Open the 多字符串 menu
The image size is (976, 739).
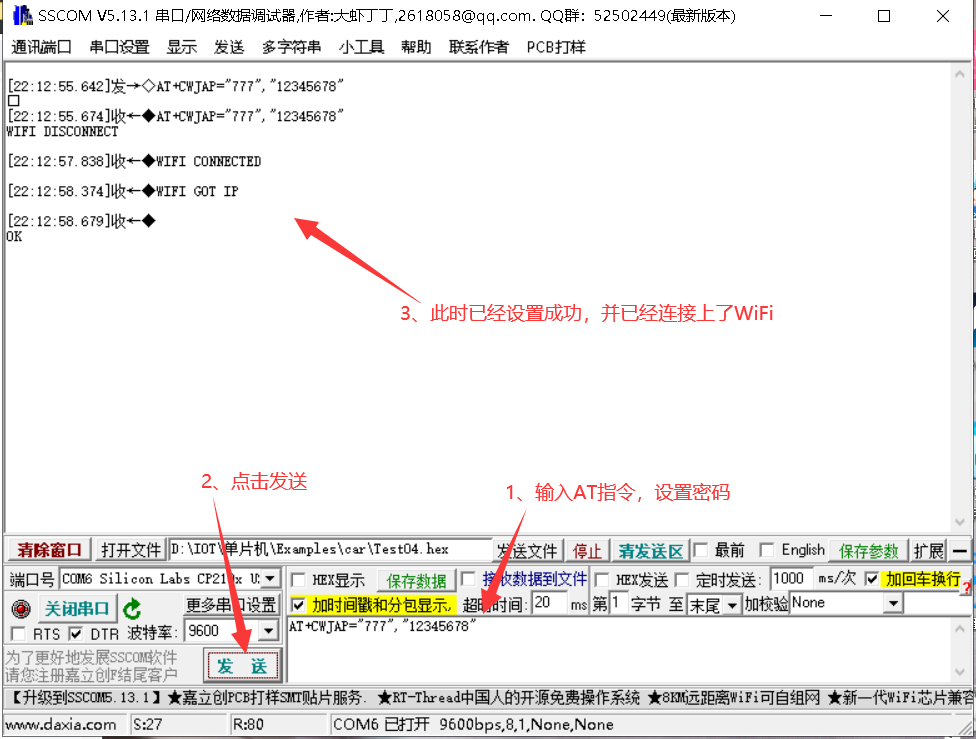[x=291, y=46]
